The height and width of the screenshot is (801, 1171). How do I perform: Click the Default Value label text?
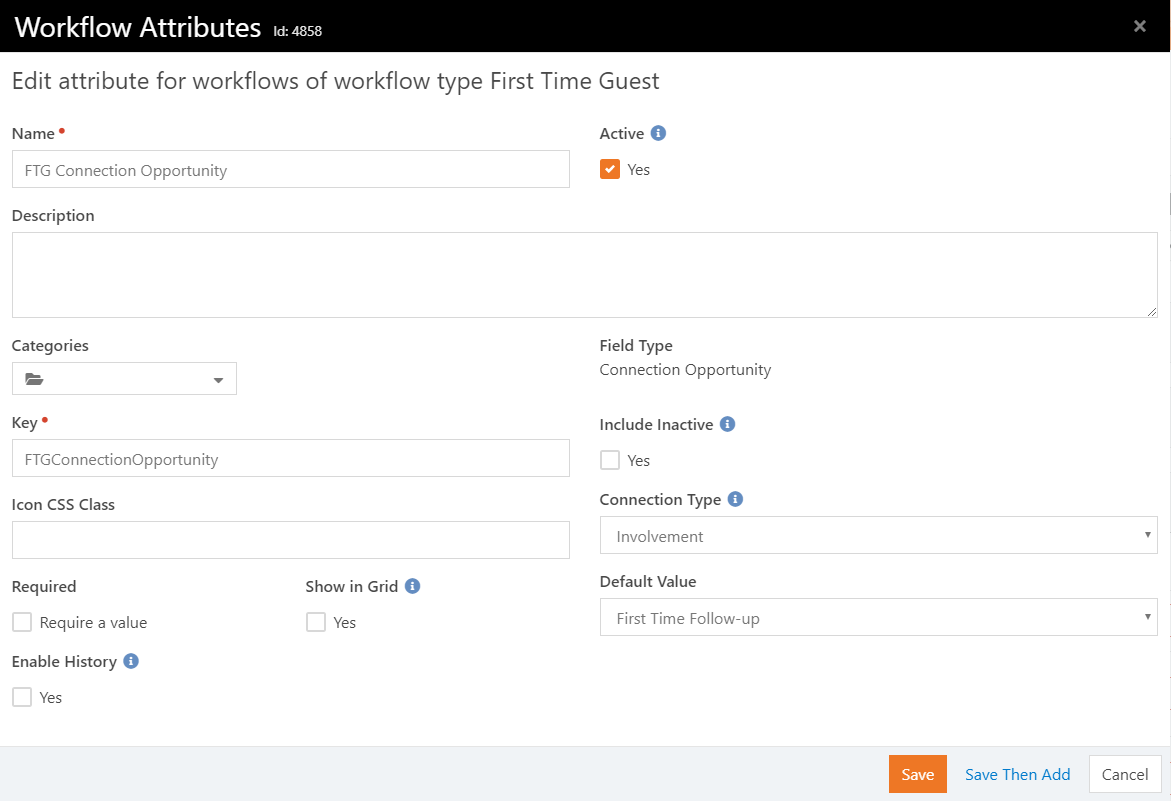coord(647,582)
